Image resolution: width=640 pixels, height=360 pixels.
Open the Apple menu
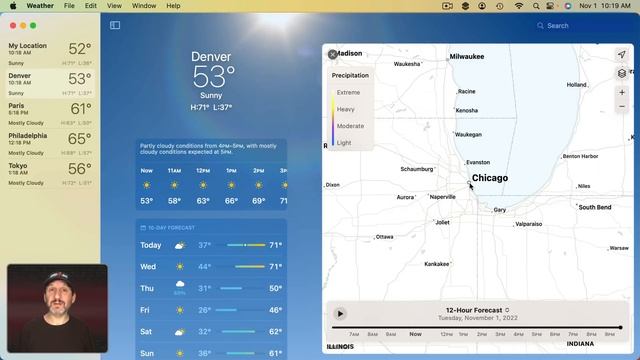click(13, 6)
